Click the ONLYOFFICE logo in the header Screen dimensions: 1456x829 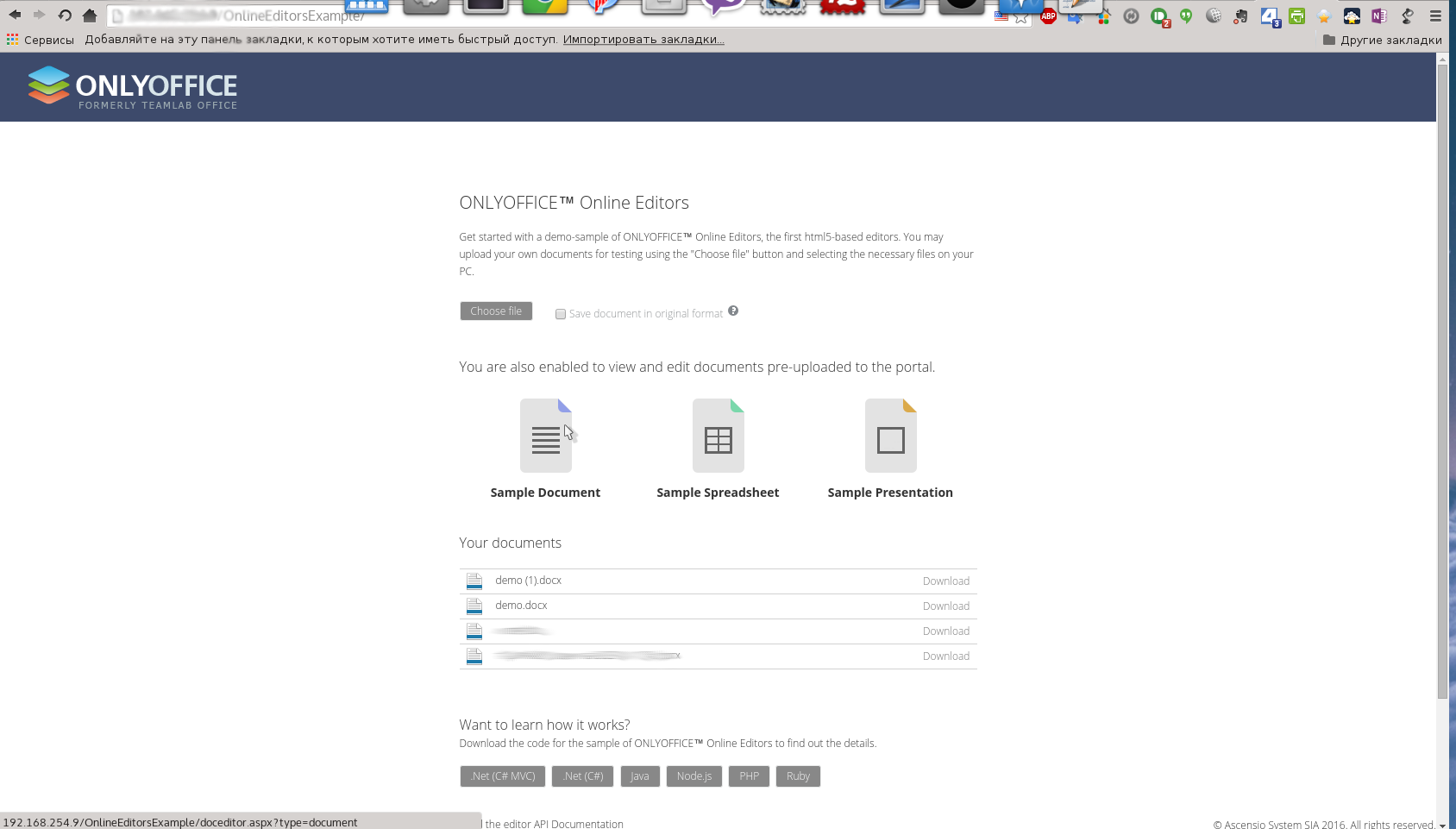coord(133,87)
